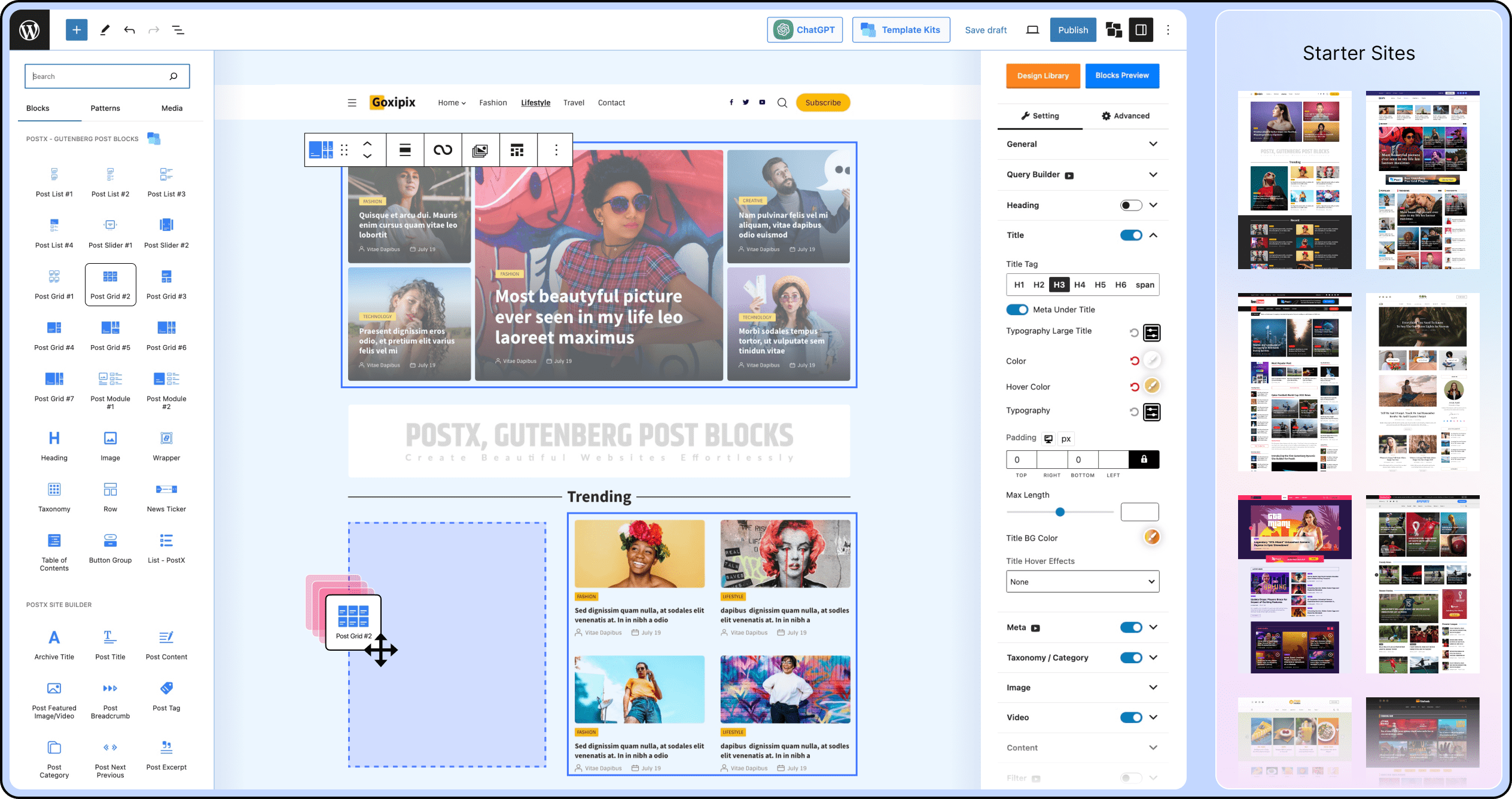The image size is (1512, 799).
Task: Open the document overview list icon
Action: [x=178, y=29]
